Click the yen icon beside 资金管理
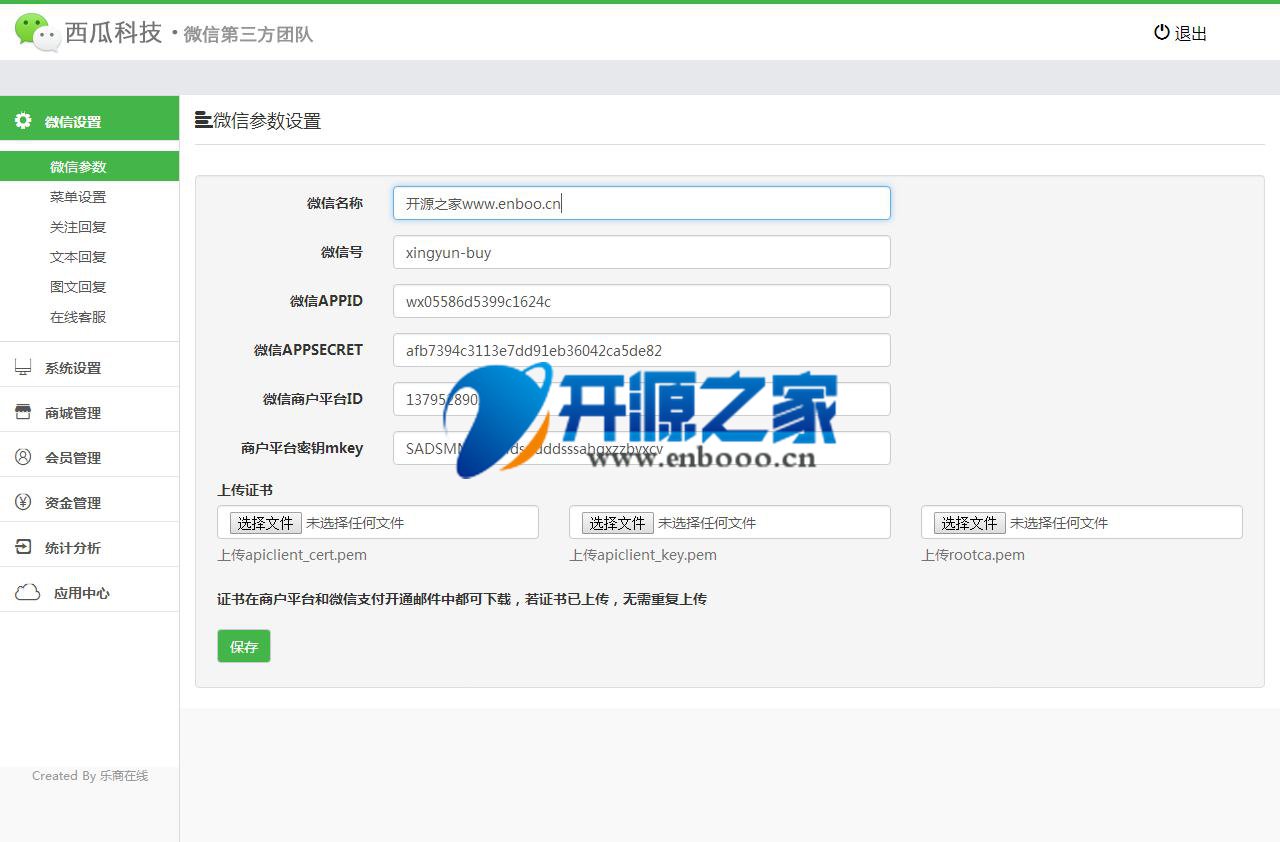The width and height of the screenshot is (1280, 842). [x=23, y=502]
